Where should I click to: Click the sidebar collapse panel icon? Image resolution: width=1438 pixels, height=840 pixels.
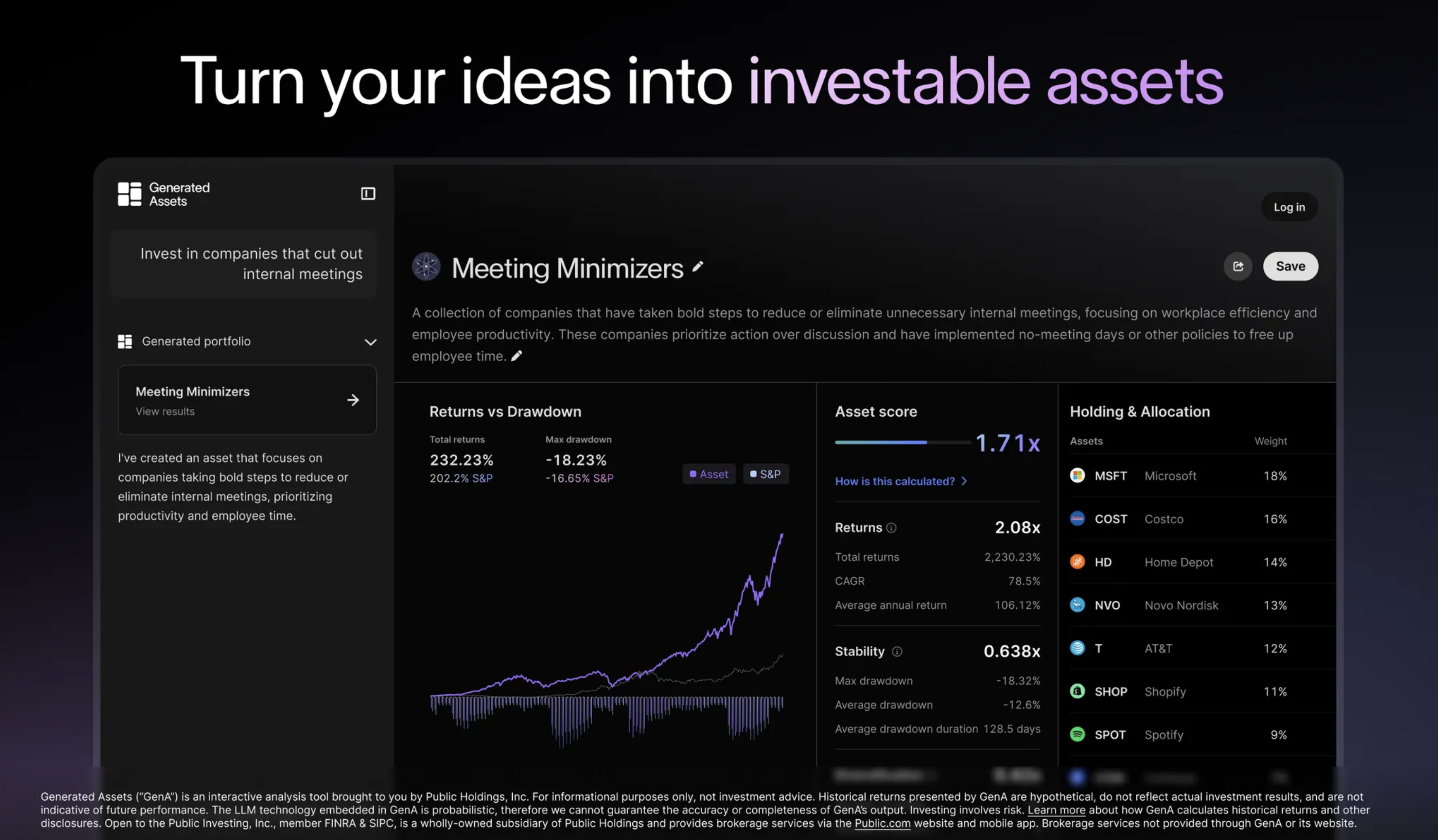368,194
